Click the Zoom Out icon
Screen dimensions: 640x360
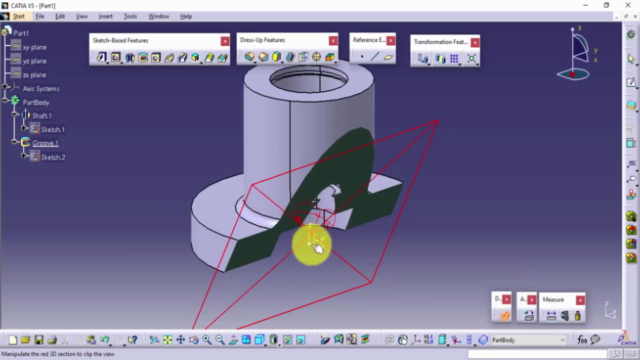pos(220,340)
